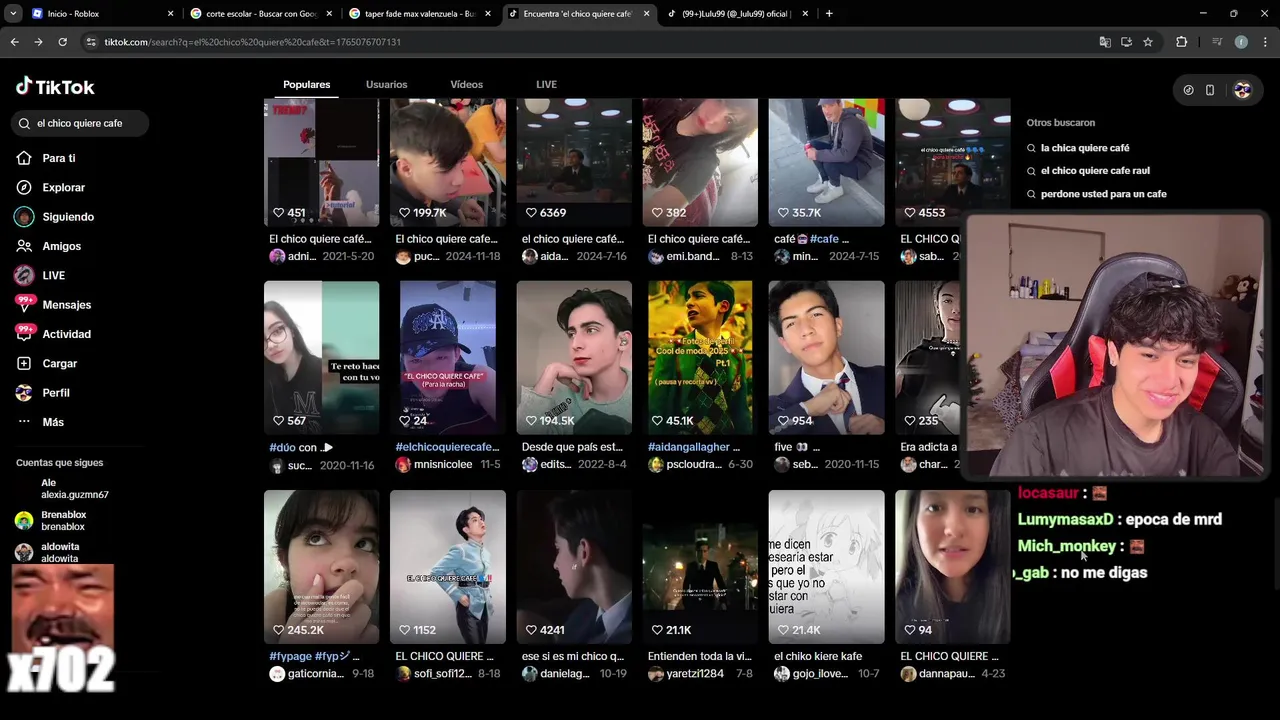This screenshot has width=1280, height=720.
Task: Click hashtag #elchicoquierecafe caption
Action: [x=447, y=447]
